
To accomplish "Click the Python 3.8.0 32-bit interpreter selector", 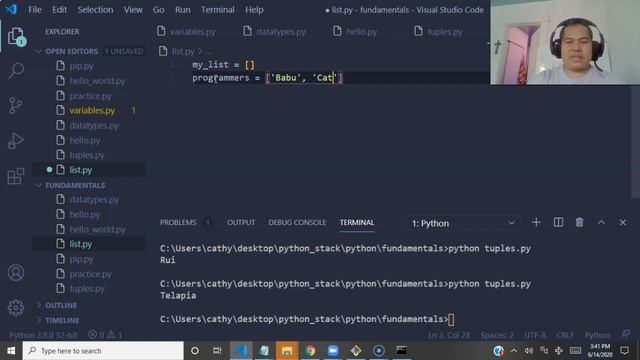I will coord(43,335).
